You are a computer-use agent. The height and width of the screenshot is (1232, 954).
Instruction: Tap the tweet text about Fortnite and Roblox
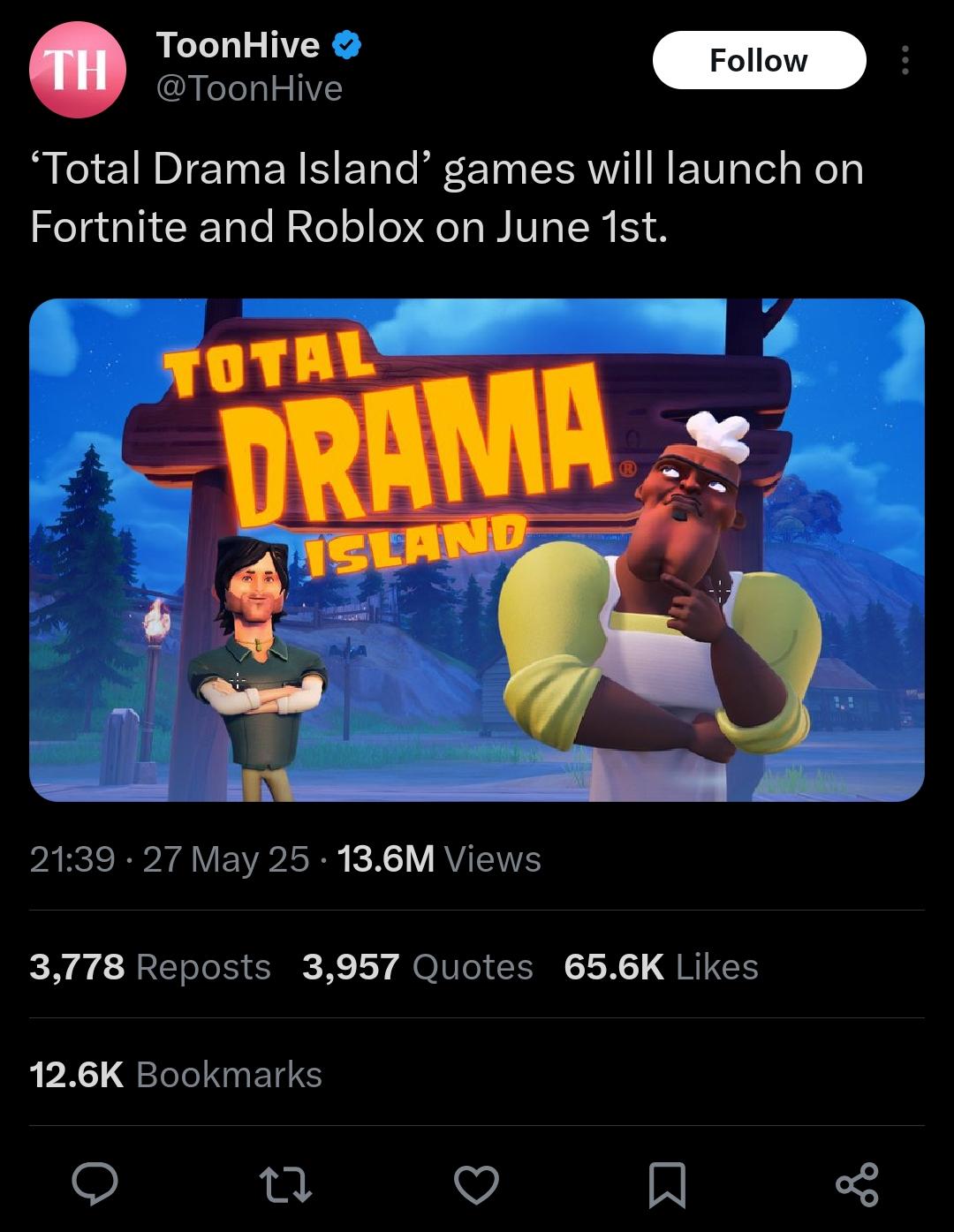coord(447,197)
